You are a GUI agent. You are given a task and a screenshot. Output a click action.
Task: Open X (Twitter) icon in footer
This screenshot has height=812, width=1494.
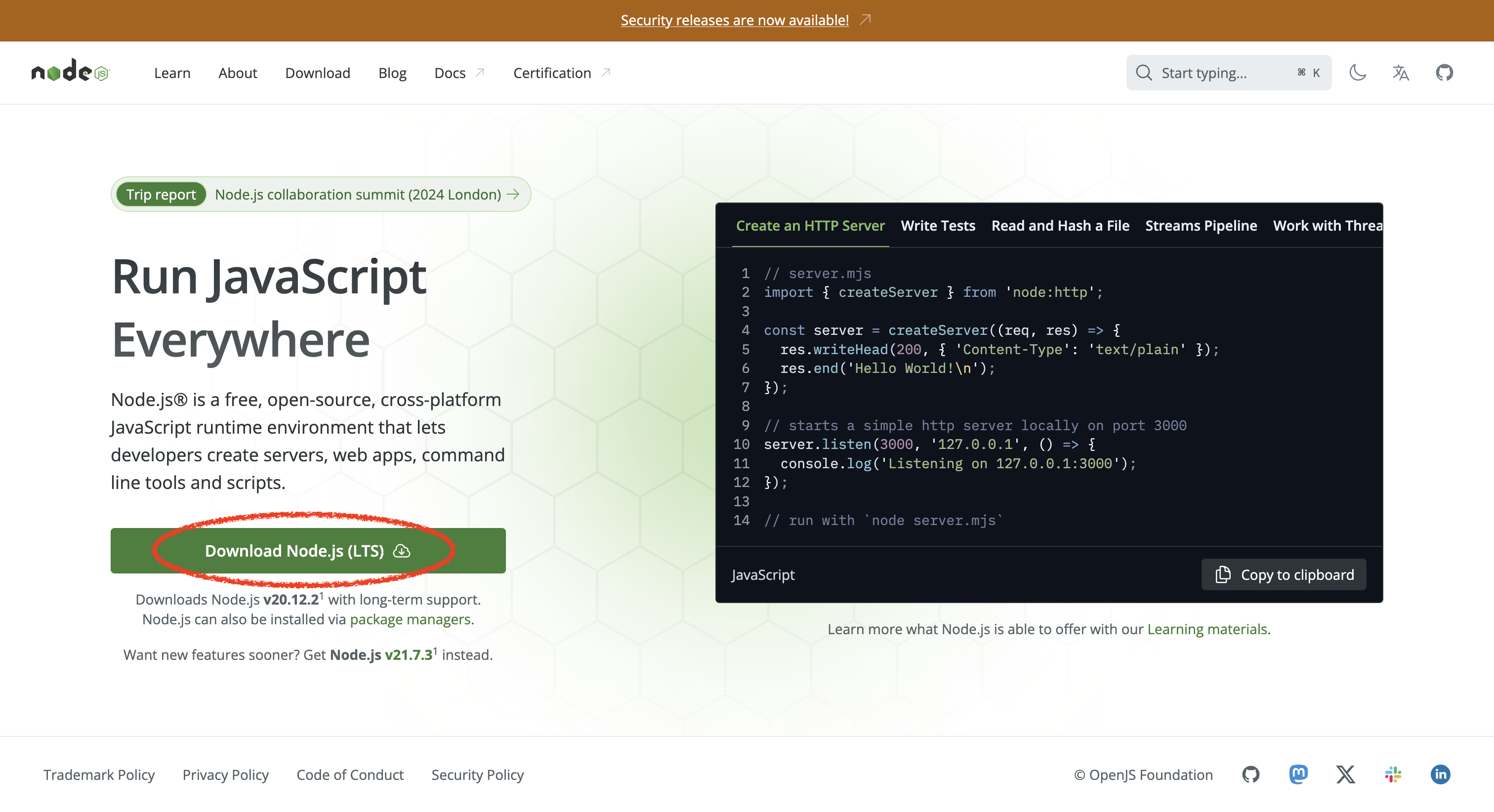click(1345, 774)
